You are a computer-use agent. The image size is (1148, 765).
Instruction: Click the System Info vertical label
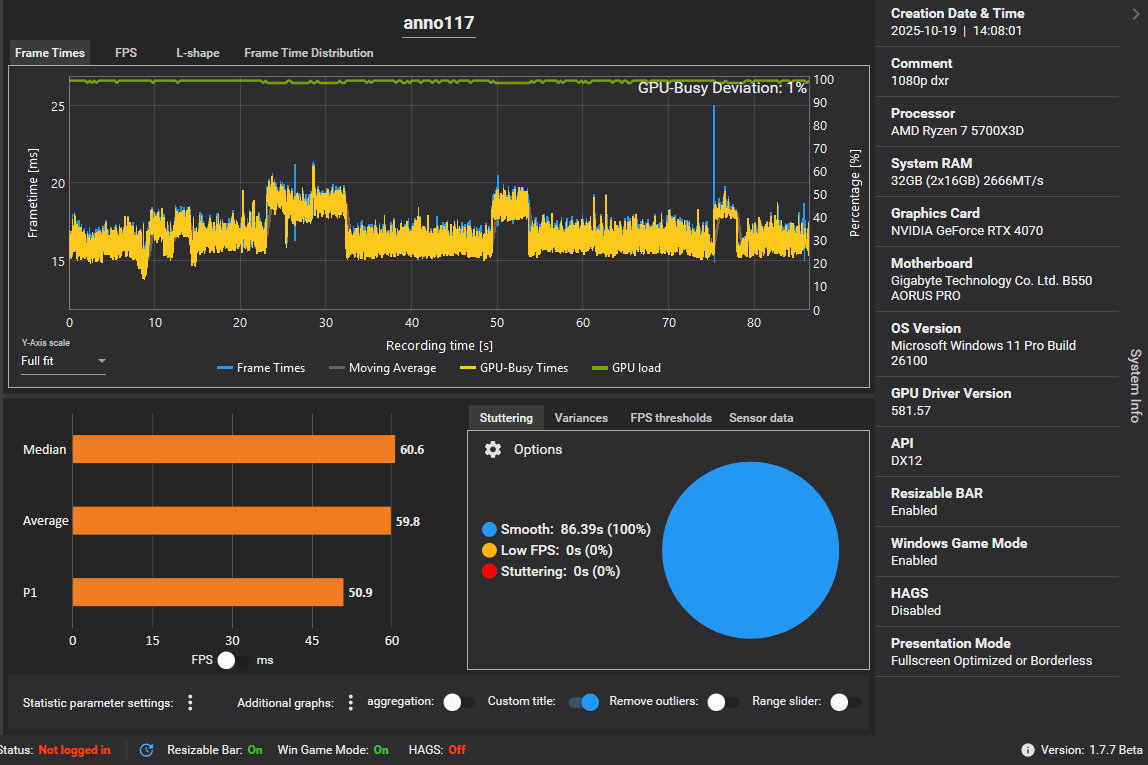[x=1135, y=386]
